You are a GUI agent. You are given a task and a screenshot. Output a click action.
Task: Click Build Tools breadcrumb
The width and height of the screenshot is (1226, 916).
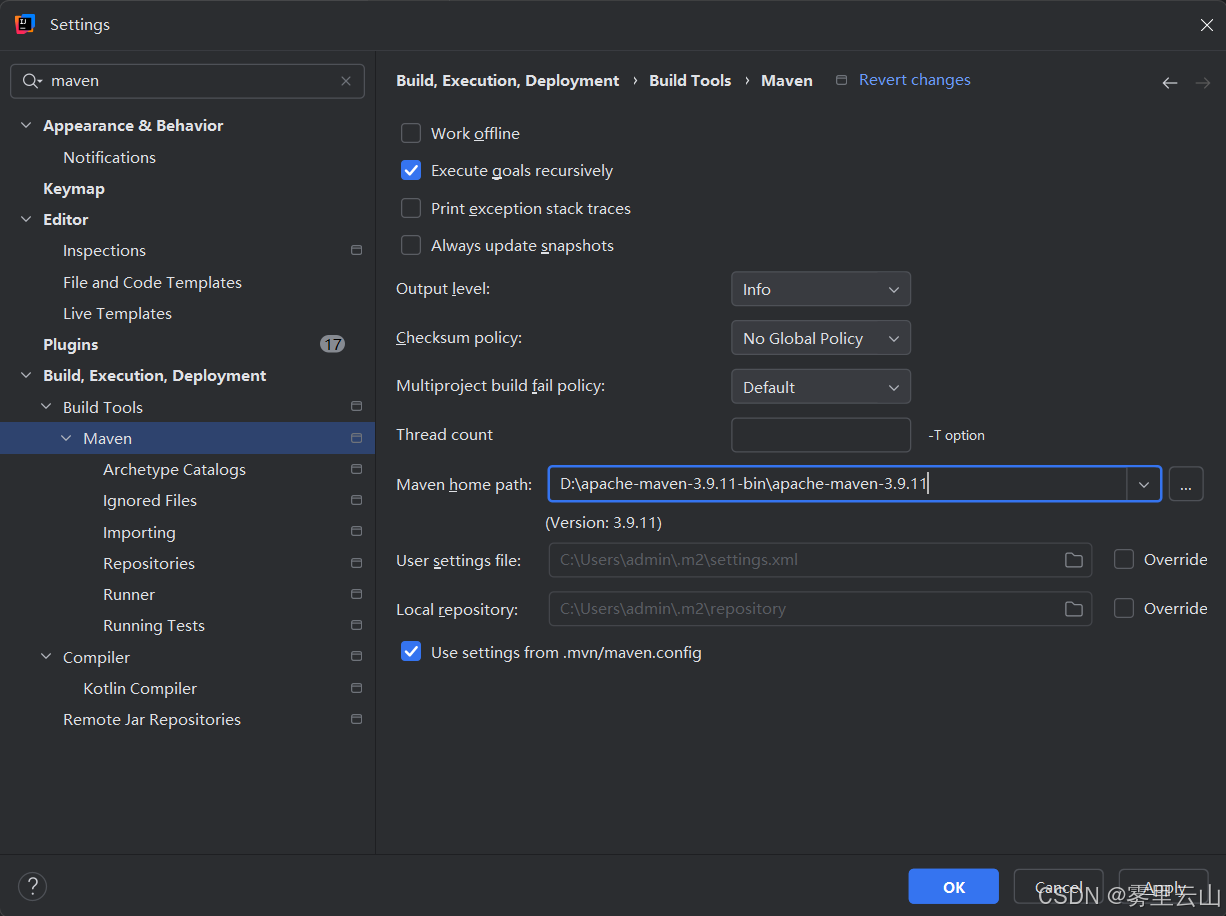[x=690, y=81]
